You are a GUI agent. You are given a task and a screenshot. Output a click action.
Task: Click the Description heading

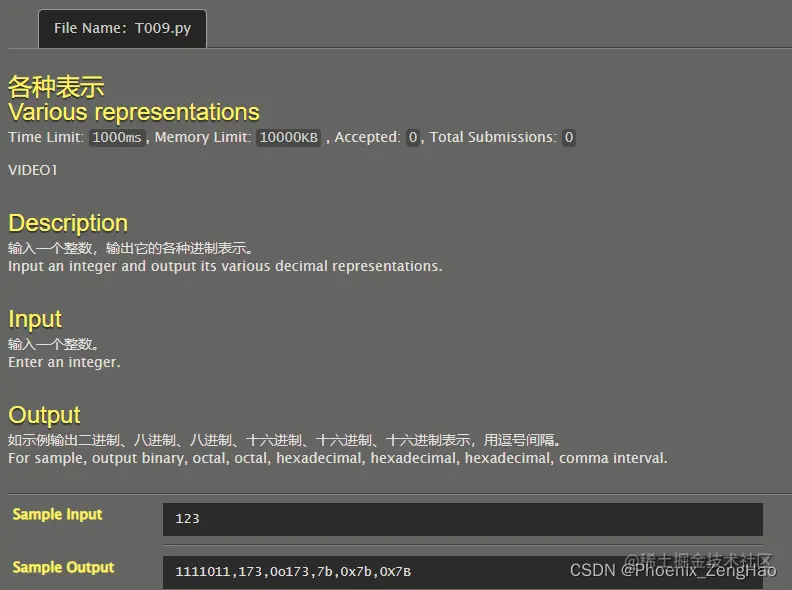(x=68, y=223)
